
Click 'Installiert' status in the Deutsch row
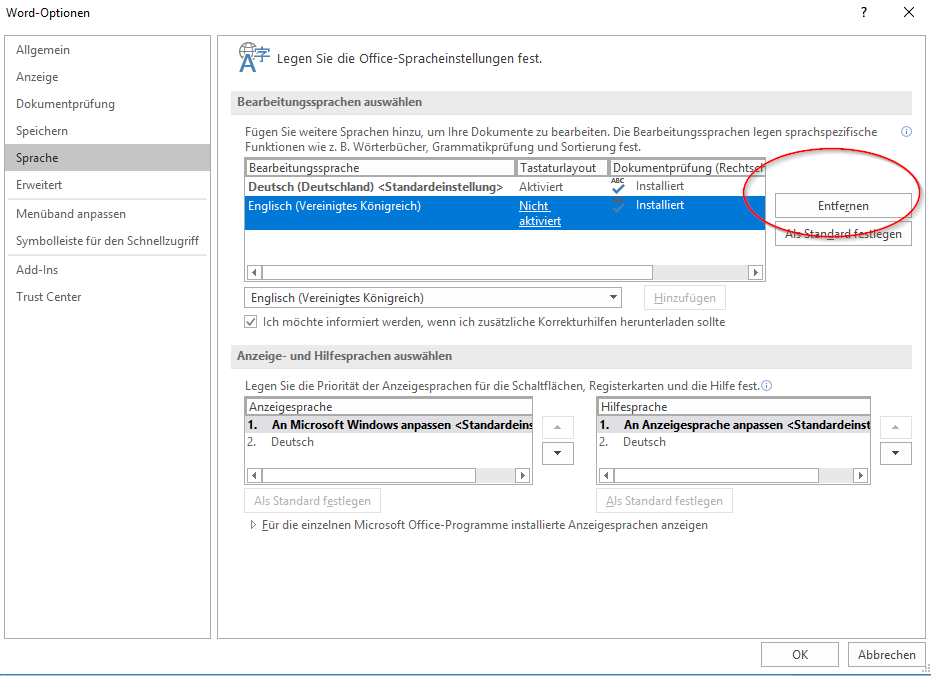660,186
